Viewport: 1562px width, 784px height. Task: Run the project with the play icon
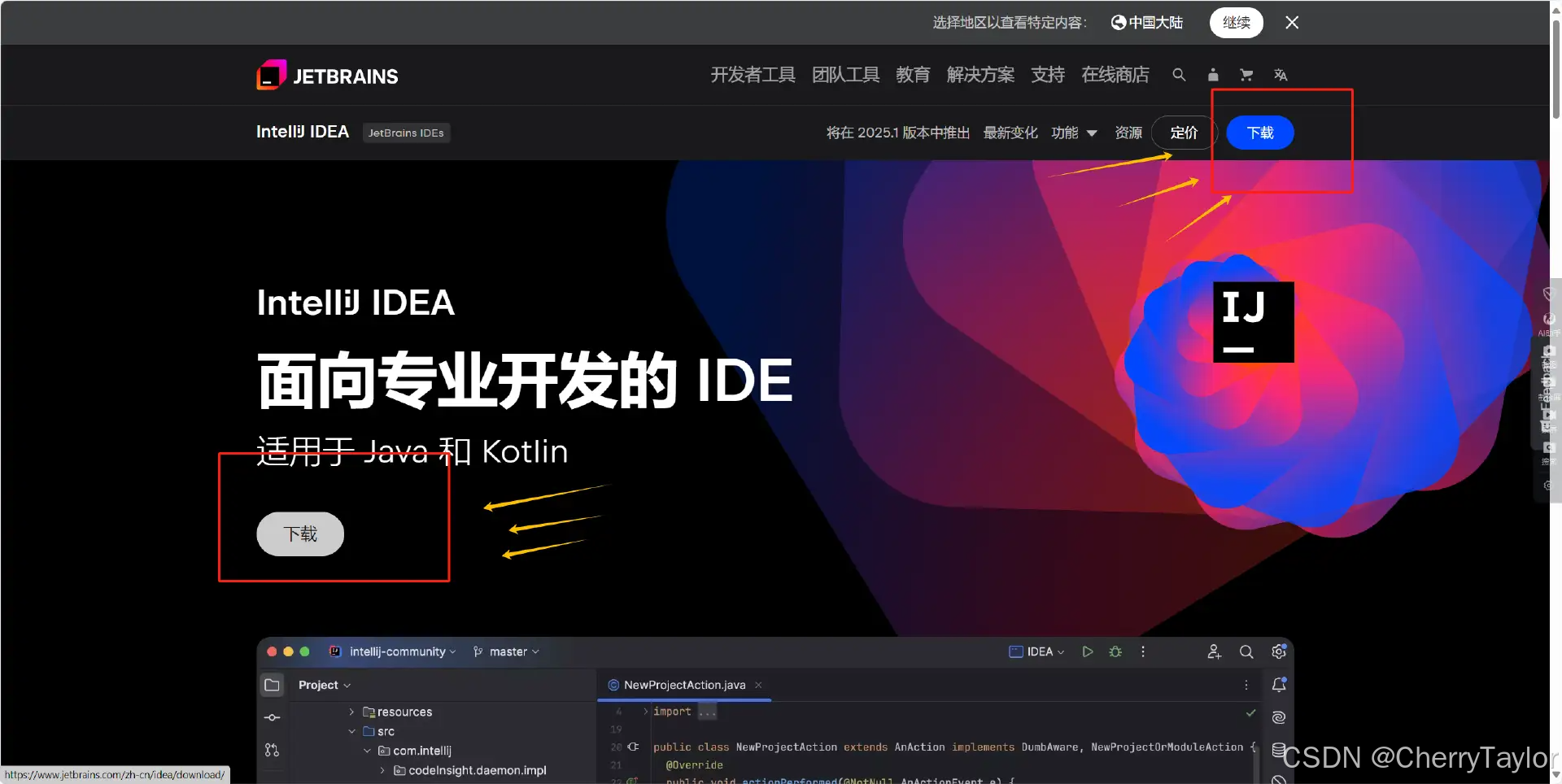point(1088,651)
